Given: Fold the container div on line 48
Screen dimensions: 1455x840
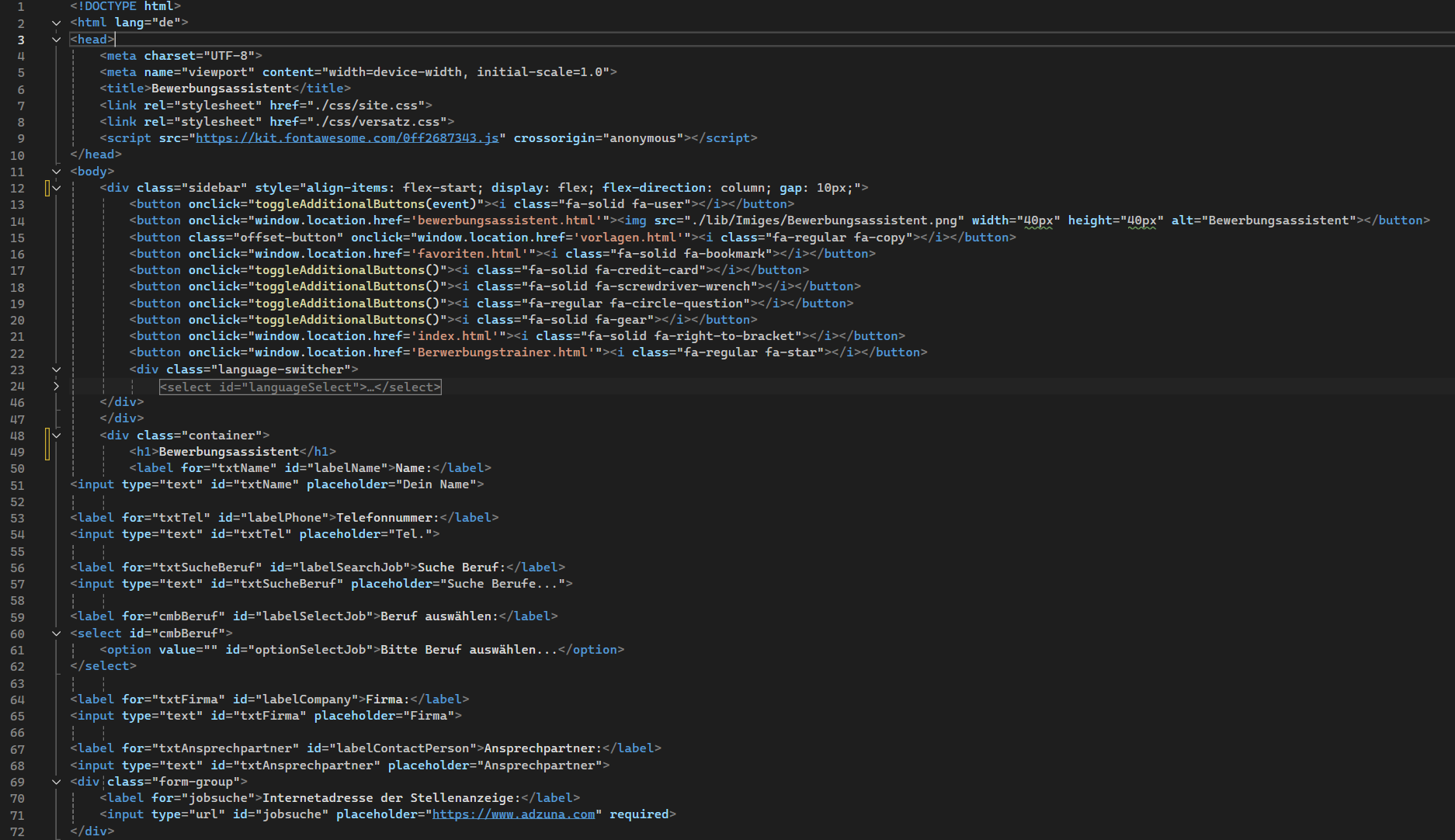Looking at the screenshot, I should [56, 436].
